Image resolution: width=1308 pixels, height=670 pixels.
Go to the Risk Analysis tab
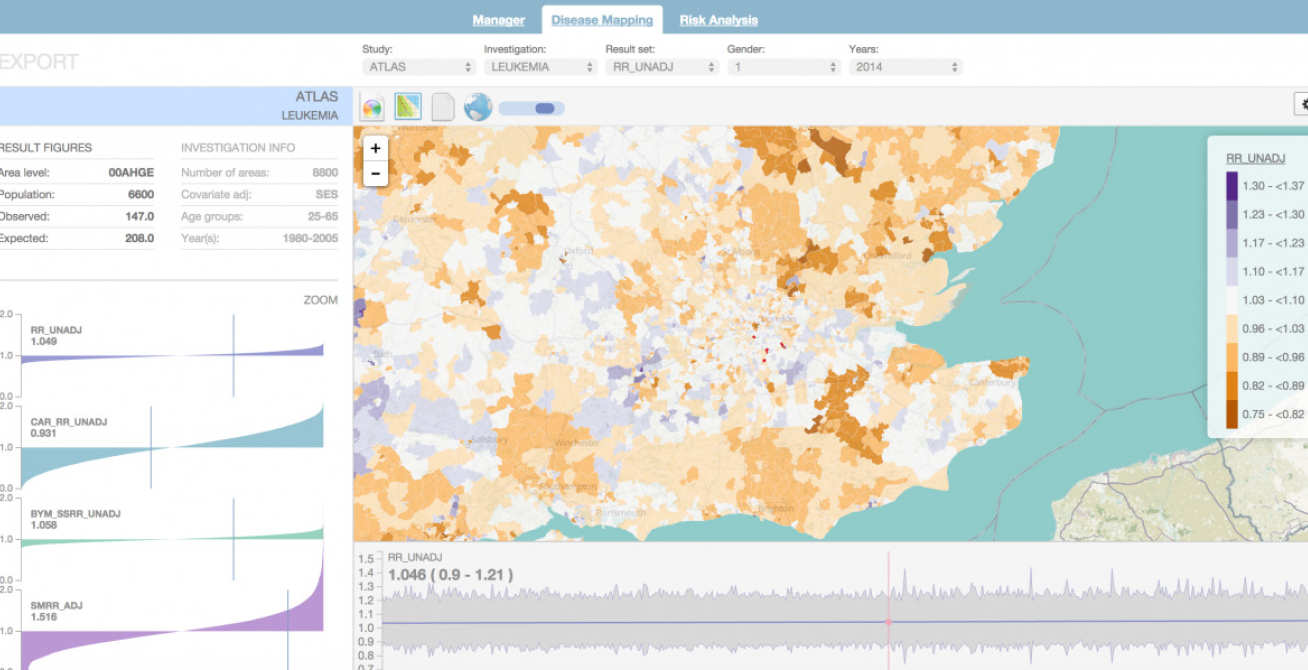click(x=718, y=20)
